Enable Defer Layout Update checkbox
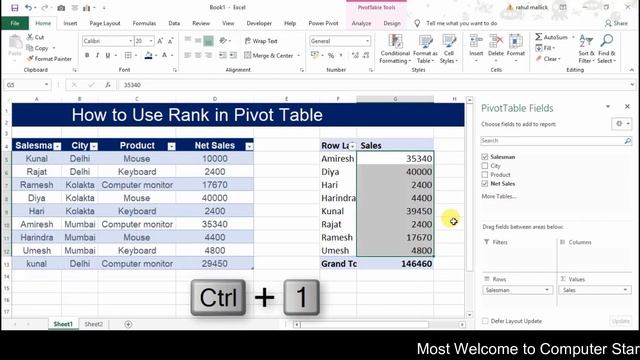Viewport: 640px width, 360px height. (x=485, y=321)
